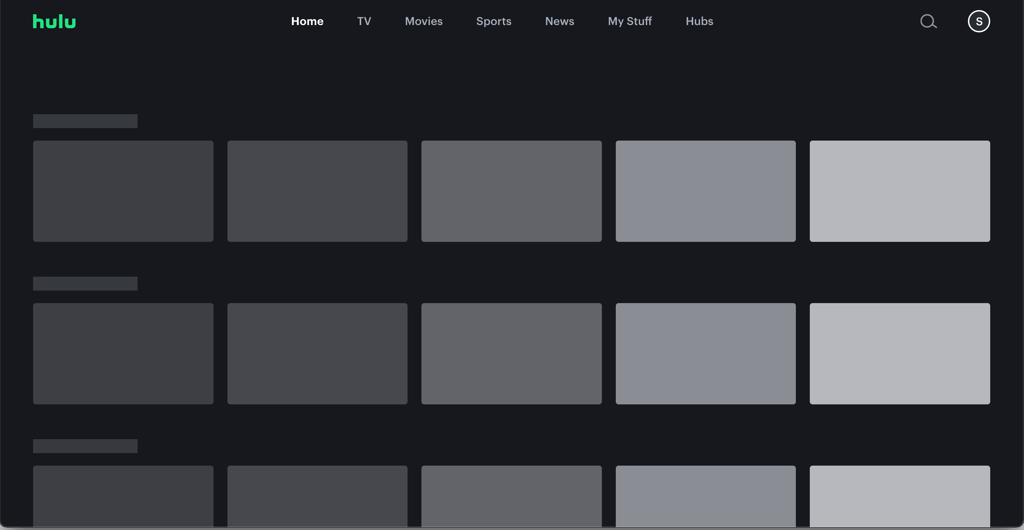Open the TV nav item

[364, 22]
